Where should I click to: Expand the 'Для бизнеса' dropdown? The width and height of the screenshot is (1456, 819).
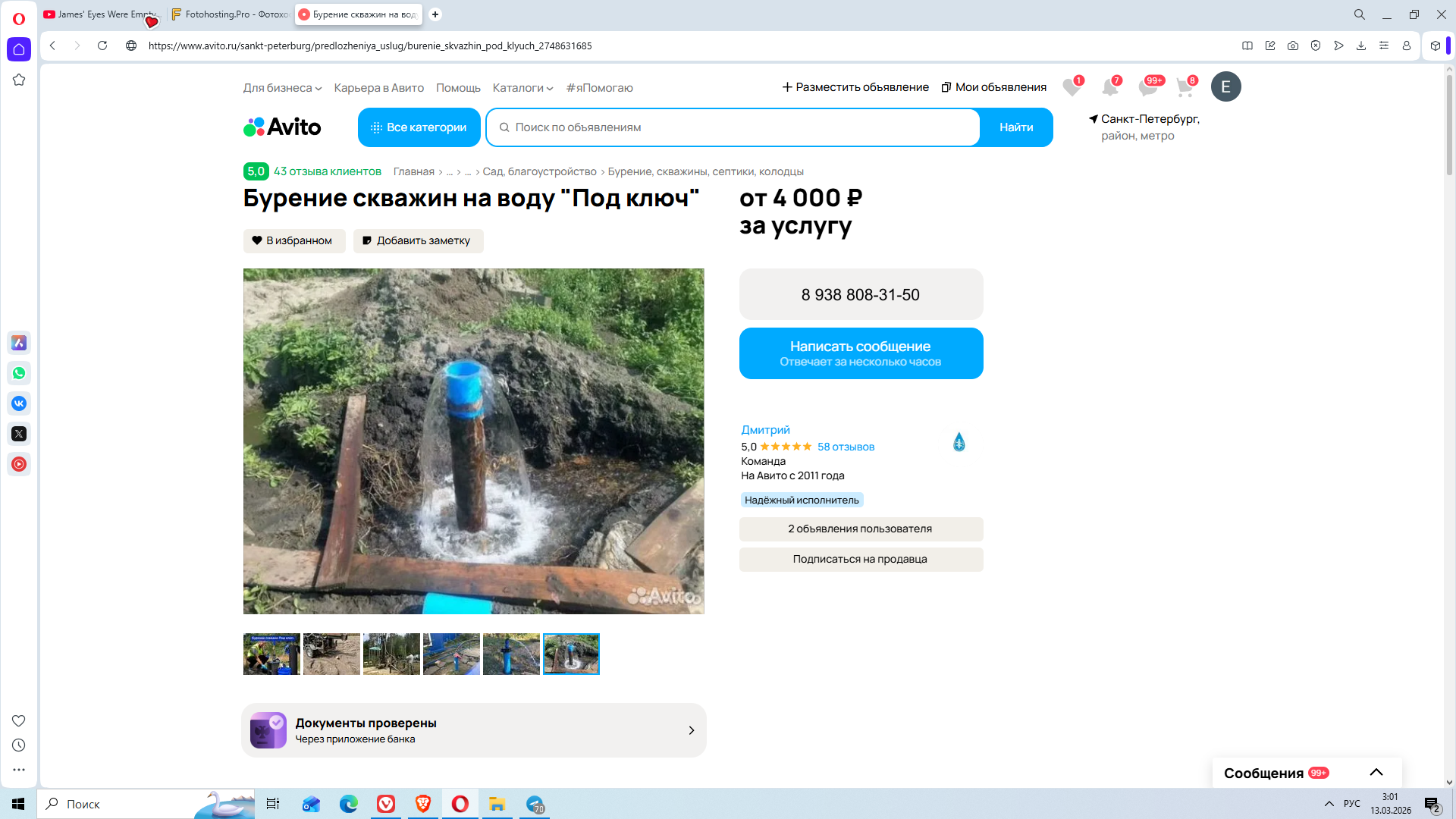(282, 88)
